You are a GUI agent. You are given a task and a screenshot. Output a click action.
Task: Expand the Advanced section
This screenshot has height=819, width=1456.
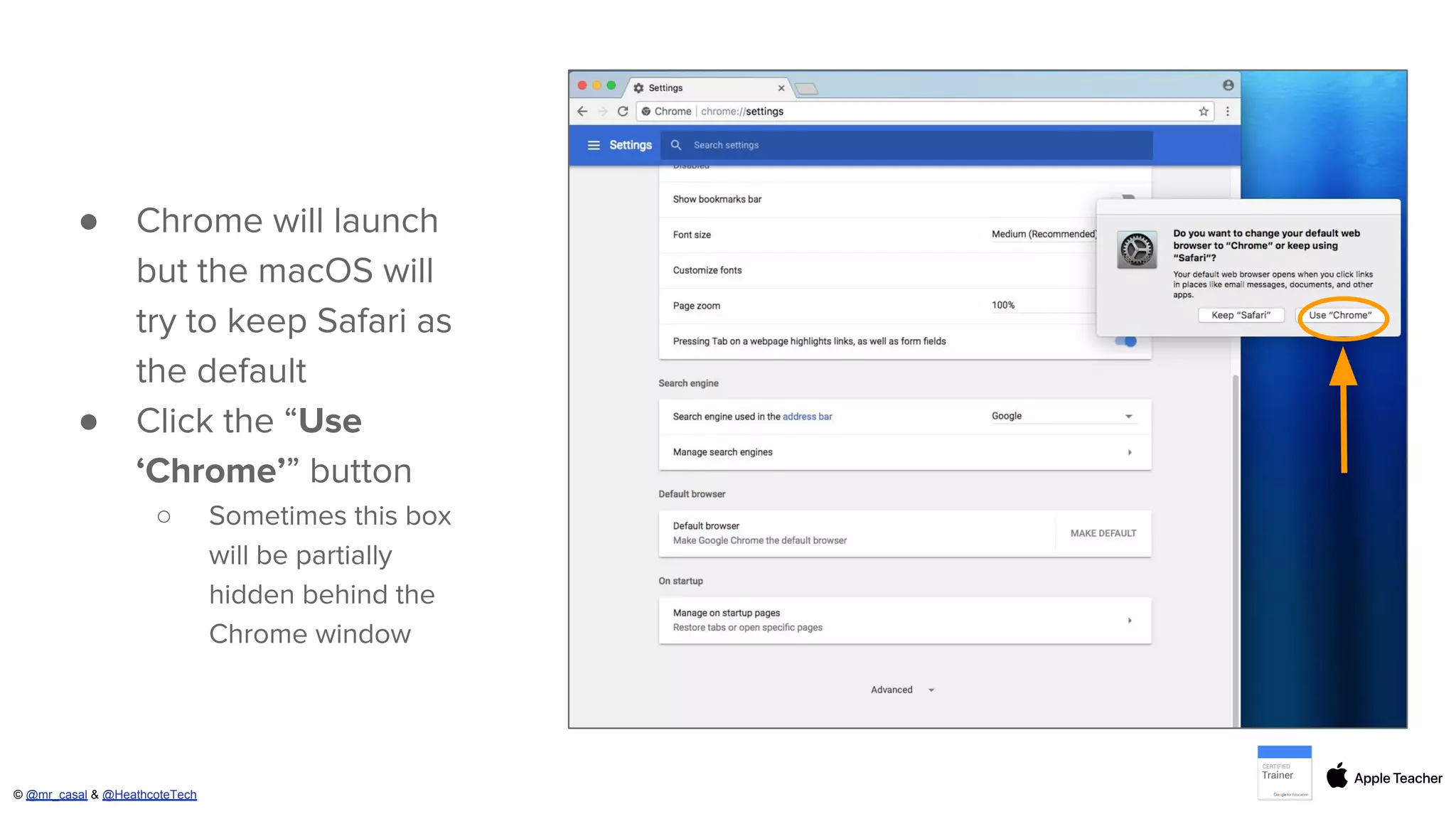902,690
